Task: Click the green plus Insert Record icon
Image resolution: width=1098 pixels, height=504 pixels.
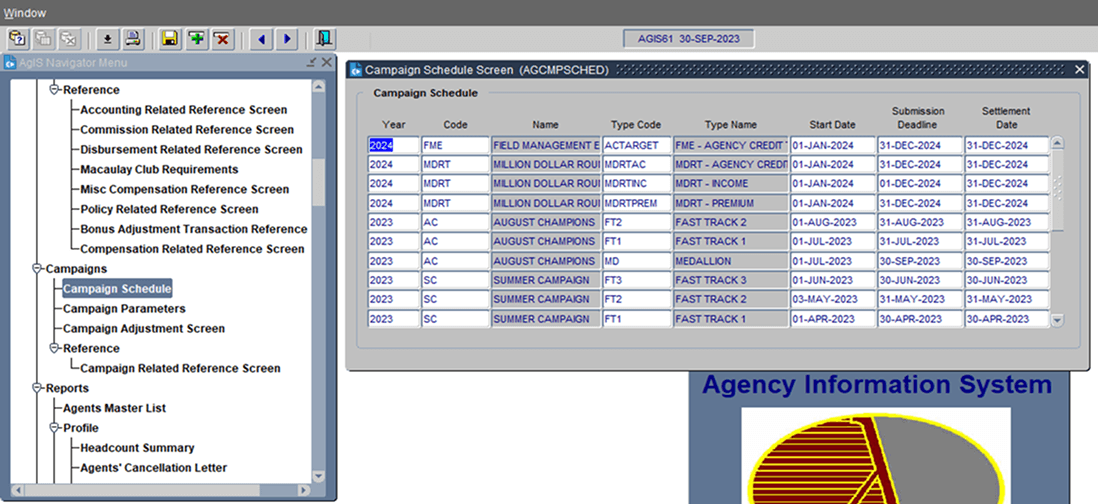Action: tap(196, 39)
